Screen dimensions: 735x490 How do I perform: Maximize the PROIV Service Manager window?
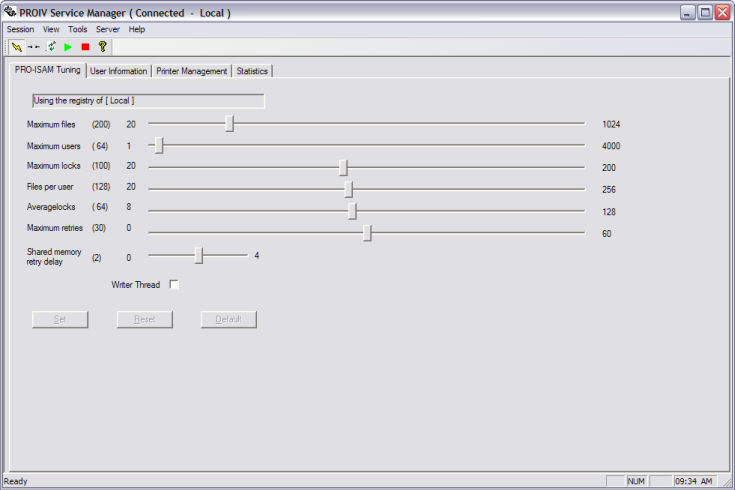coord(705,13)
